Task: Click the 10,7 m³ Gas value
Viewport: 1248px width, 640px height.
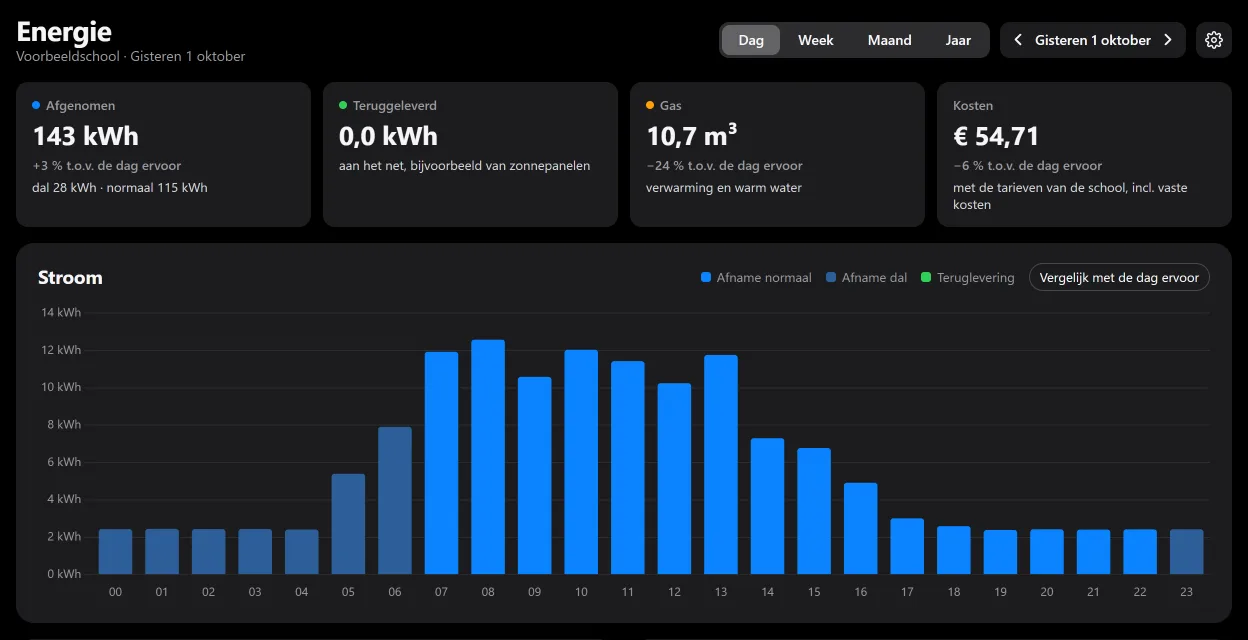Action: coord(692,134)
